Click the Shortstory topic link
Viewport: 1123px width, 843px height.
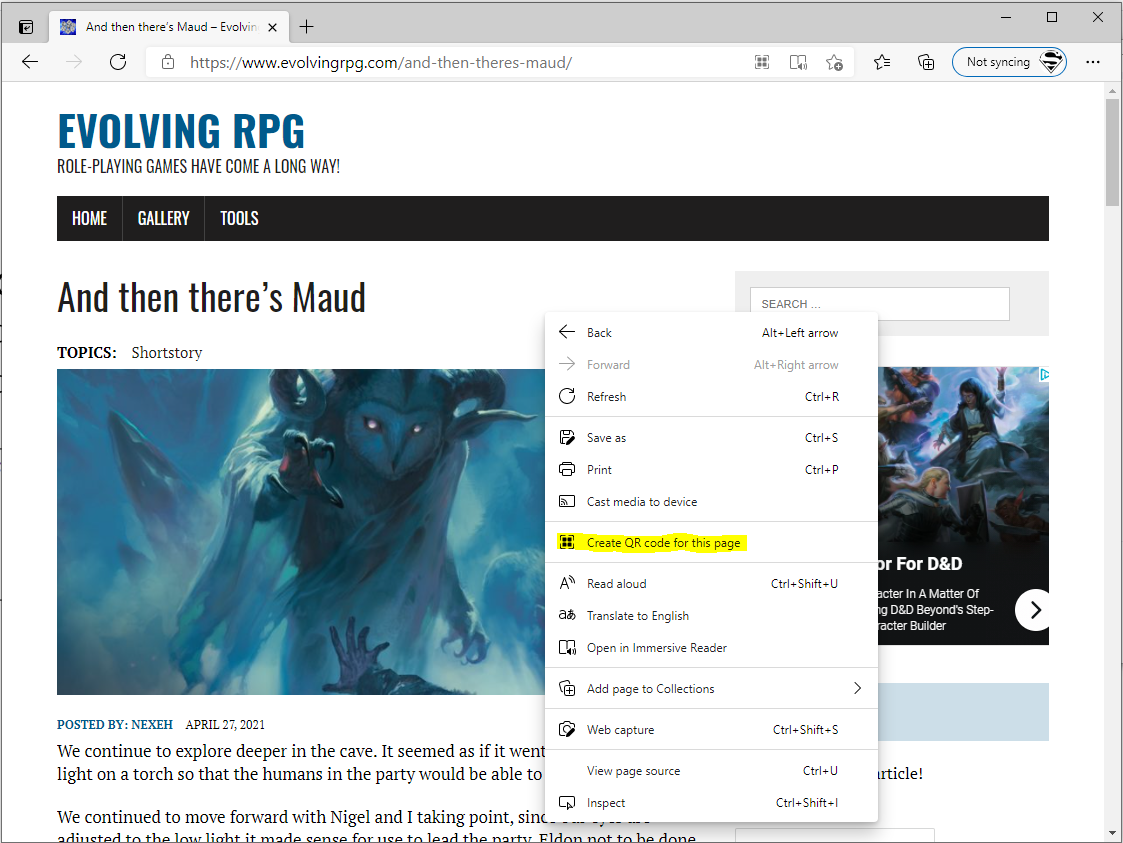[167, 352]
